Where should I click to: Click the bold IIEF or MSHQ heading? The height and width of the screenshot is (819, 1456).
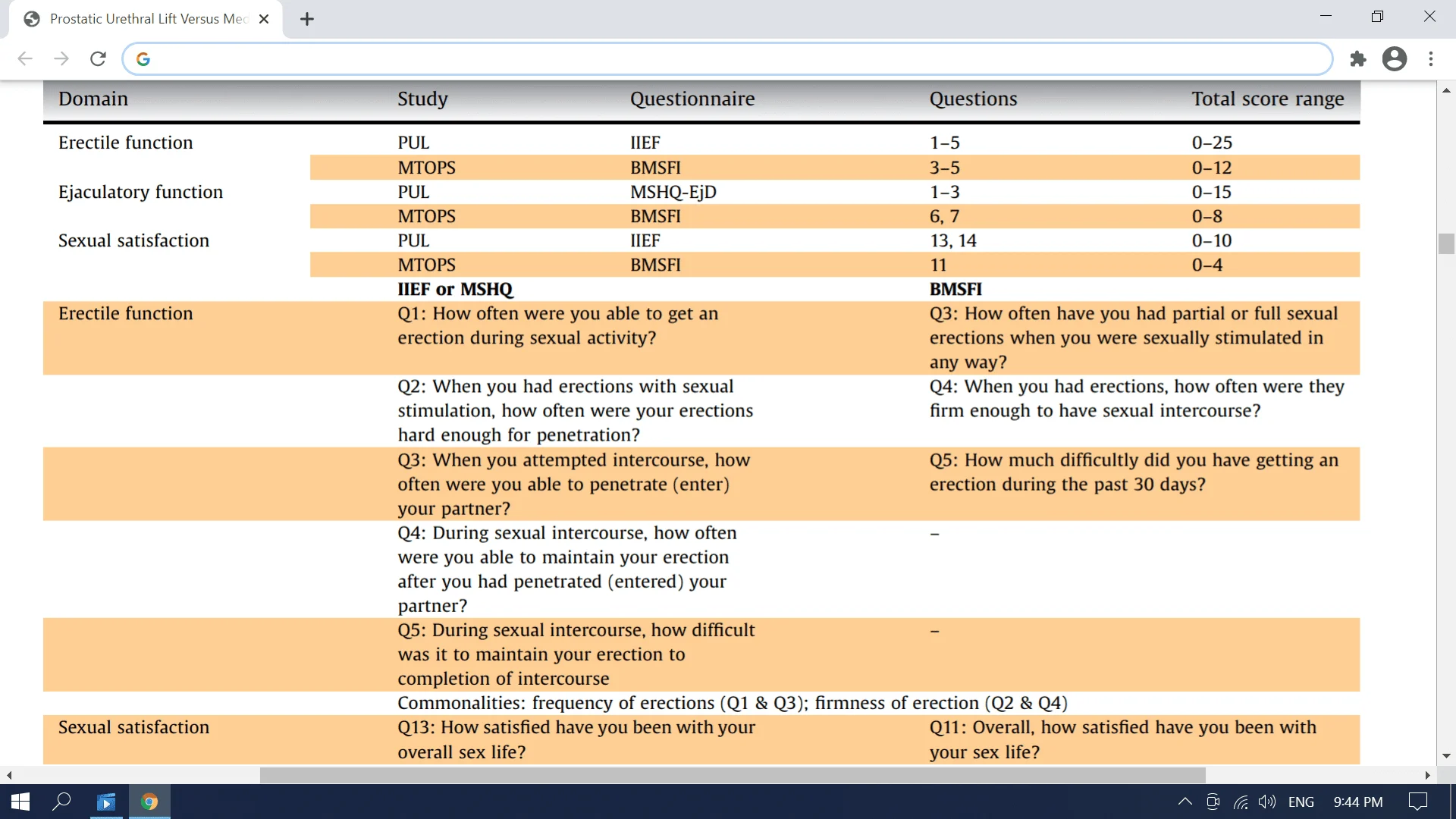tap(455, 289)
